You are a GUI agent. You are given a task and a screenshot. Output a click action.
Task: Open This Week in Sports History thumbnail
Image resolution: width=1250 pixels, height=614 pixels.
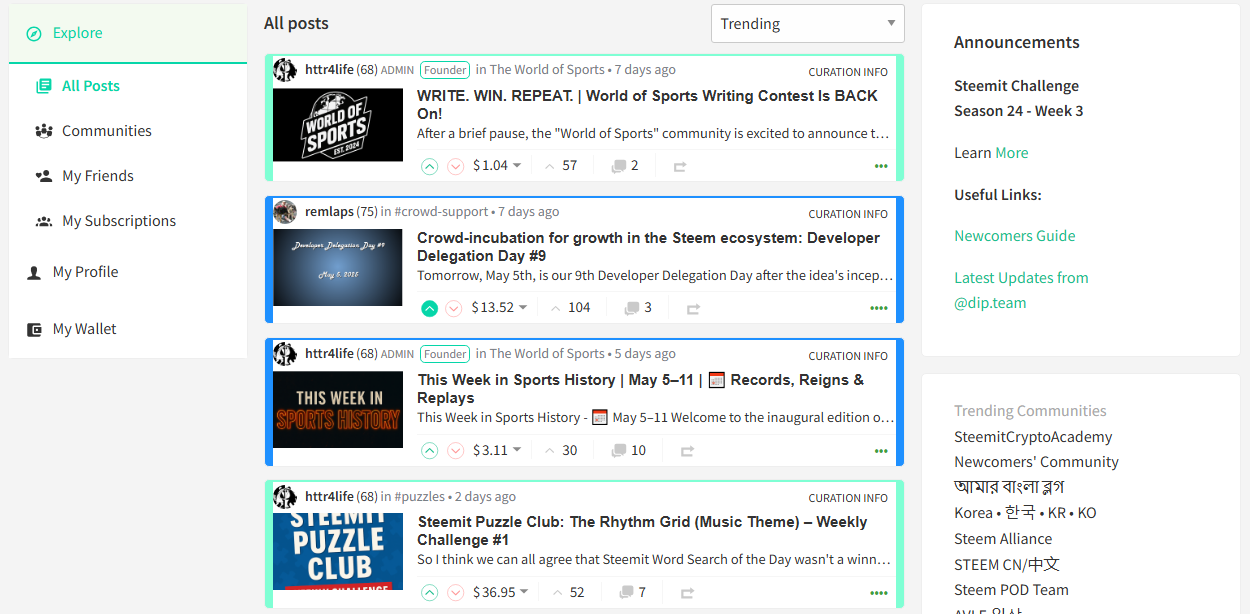pyautogui.click(x=338, y=410)
